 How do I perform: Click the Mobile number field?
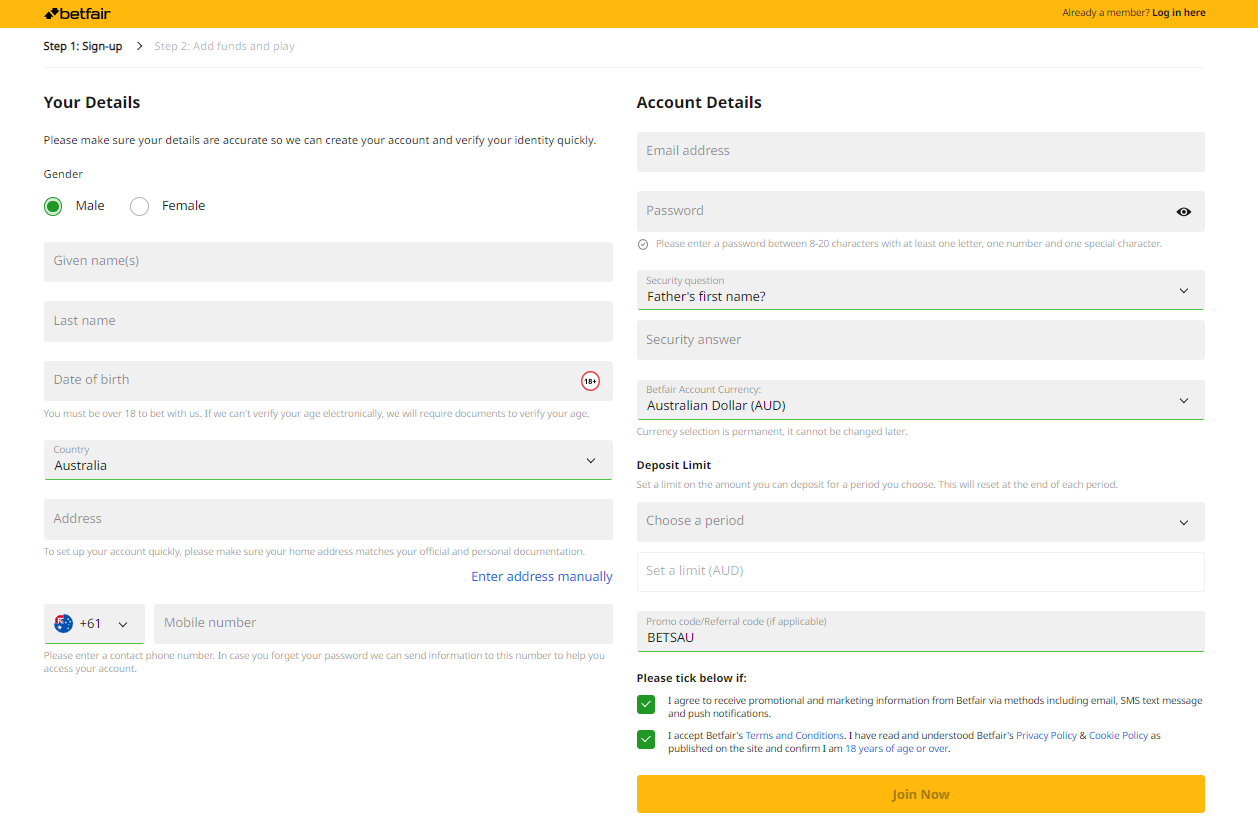click(383, 624)
